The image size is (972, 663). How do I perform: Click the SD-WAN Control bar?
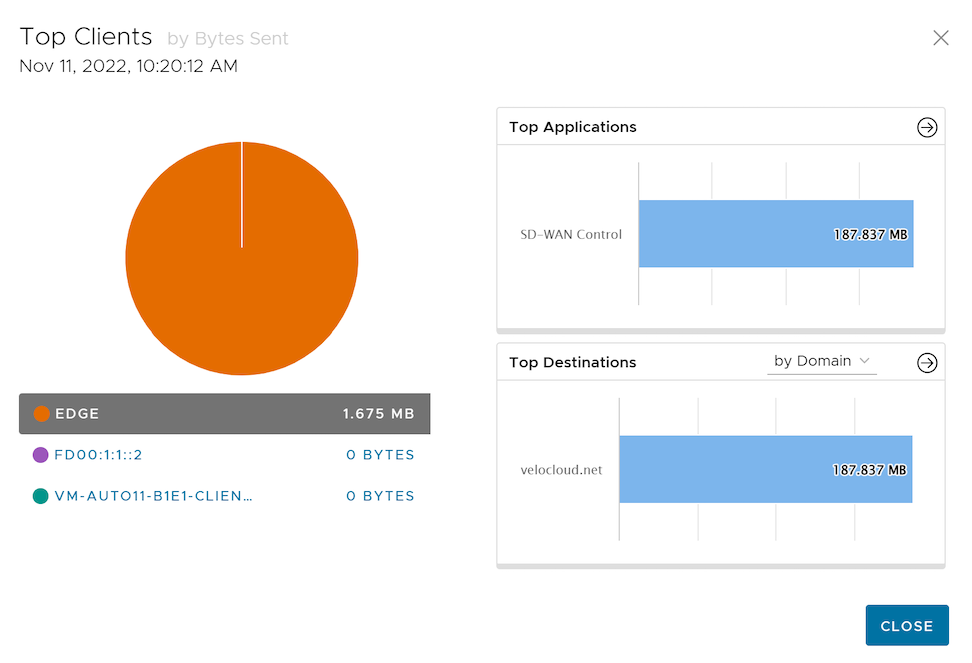click(x=775, y=234)
